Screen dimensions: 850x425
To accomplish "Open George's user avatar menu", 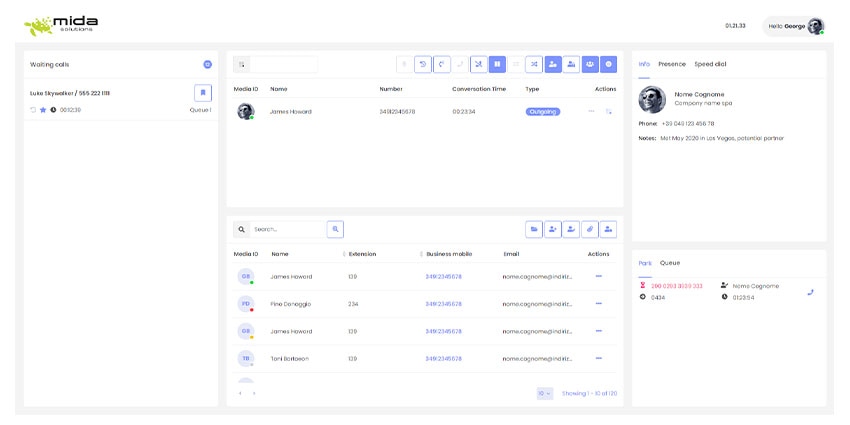I will coord(815,26).
